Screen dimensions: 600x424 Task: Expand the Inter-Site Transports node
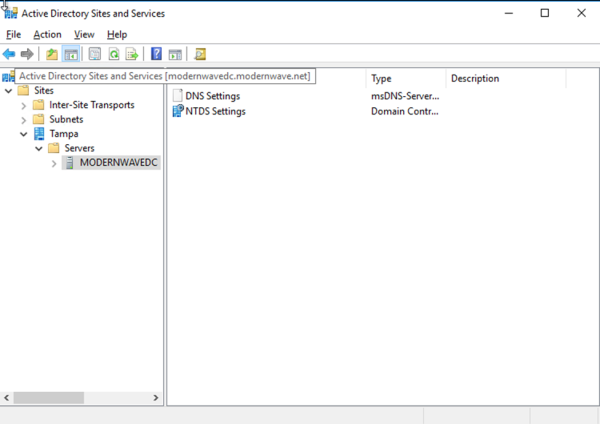pos(24,105)
